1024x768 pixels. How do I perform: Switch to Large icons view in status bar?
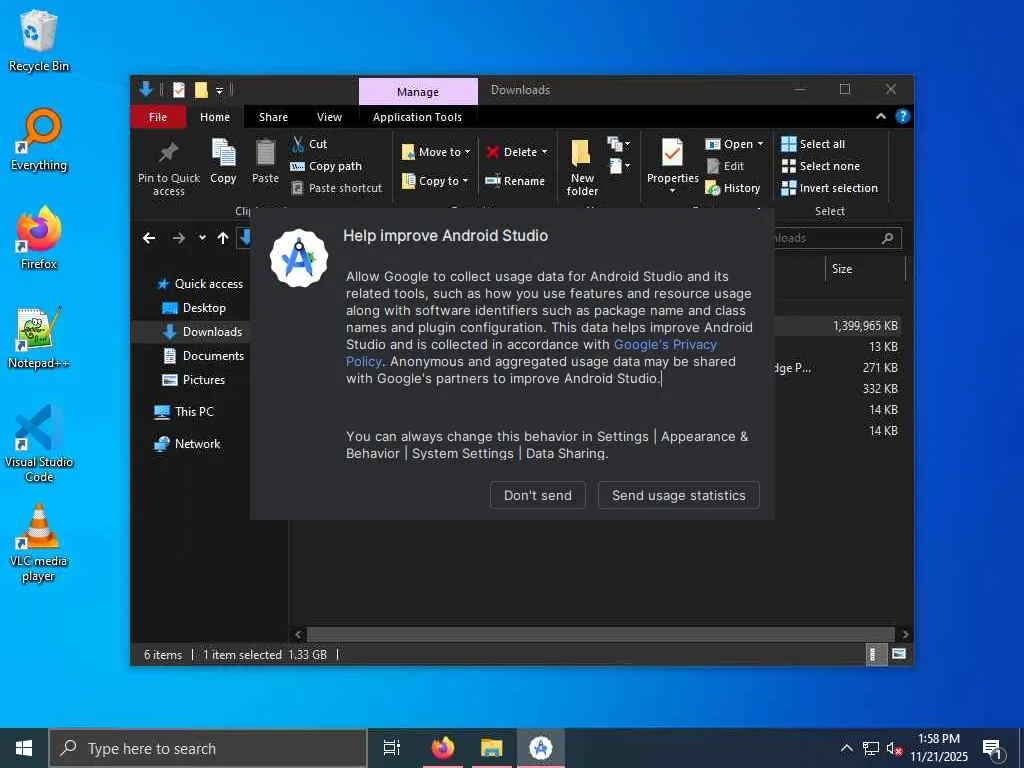point(899,654)
